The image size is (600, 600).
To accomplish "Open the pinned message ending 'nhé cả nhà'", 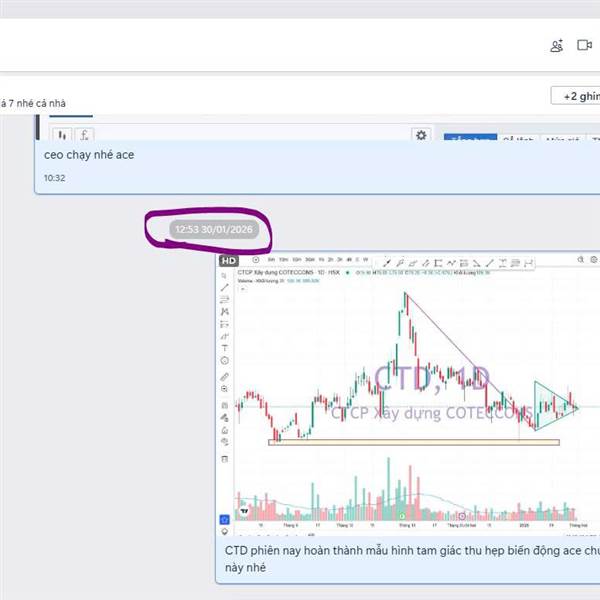I will [33, 103].
